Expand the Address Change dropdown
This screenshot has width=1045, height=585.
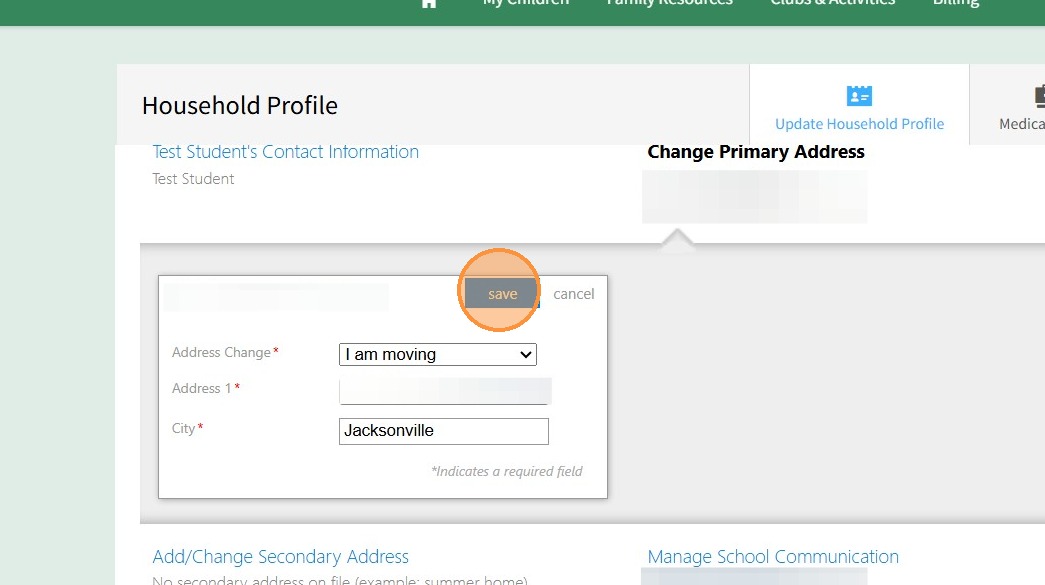pyautogui.click(x=438, y=354)
